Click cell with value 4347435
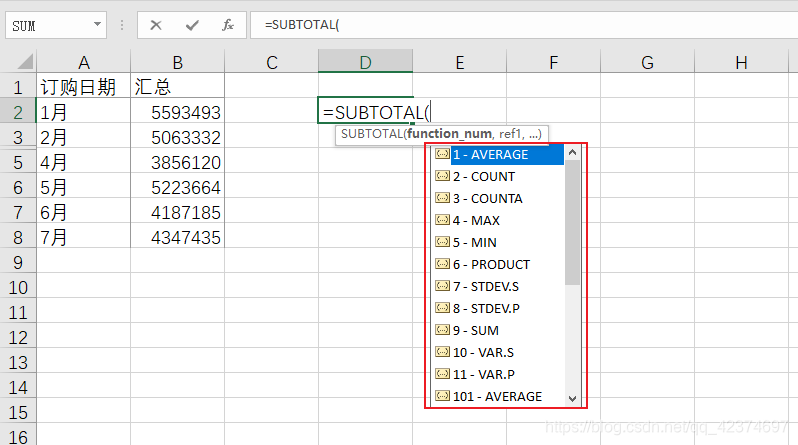 tap(178, 237)
